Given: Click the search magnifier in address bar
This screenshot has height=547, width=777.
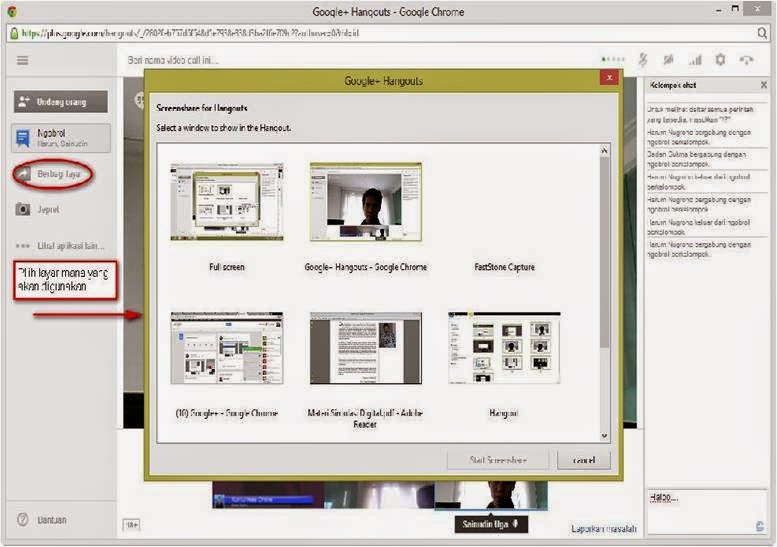Looking at the screenshot, I should (x=762, y=33).
